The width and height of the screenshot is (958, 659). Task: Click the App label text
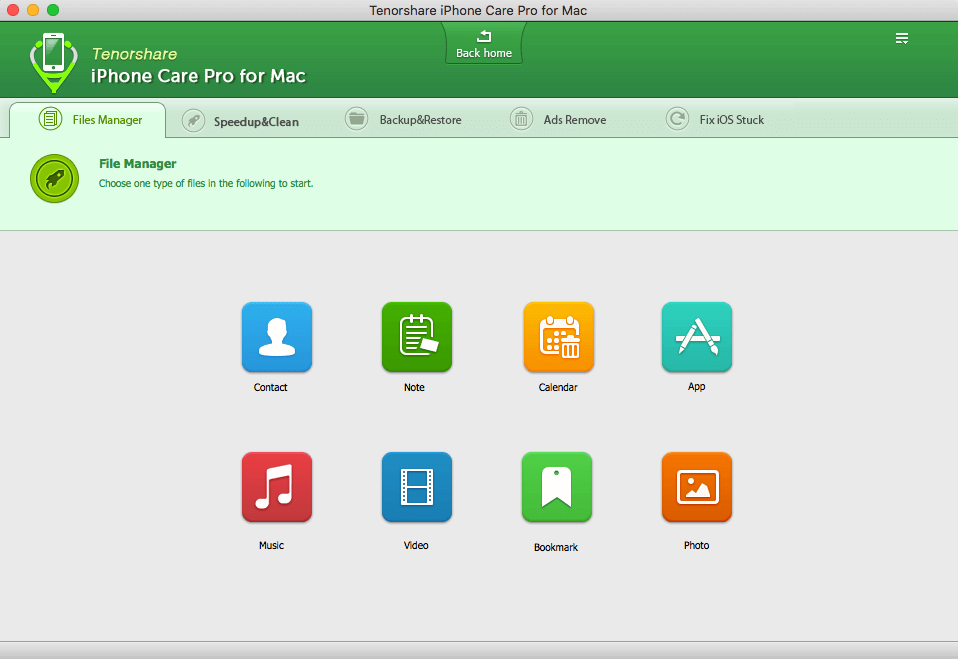[x=697, y=387]
